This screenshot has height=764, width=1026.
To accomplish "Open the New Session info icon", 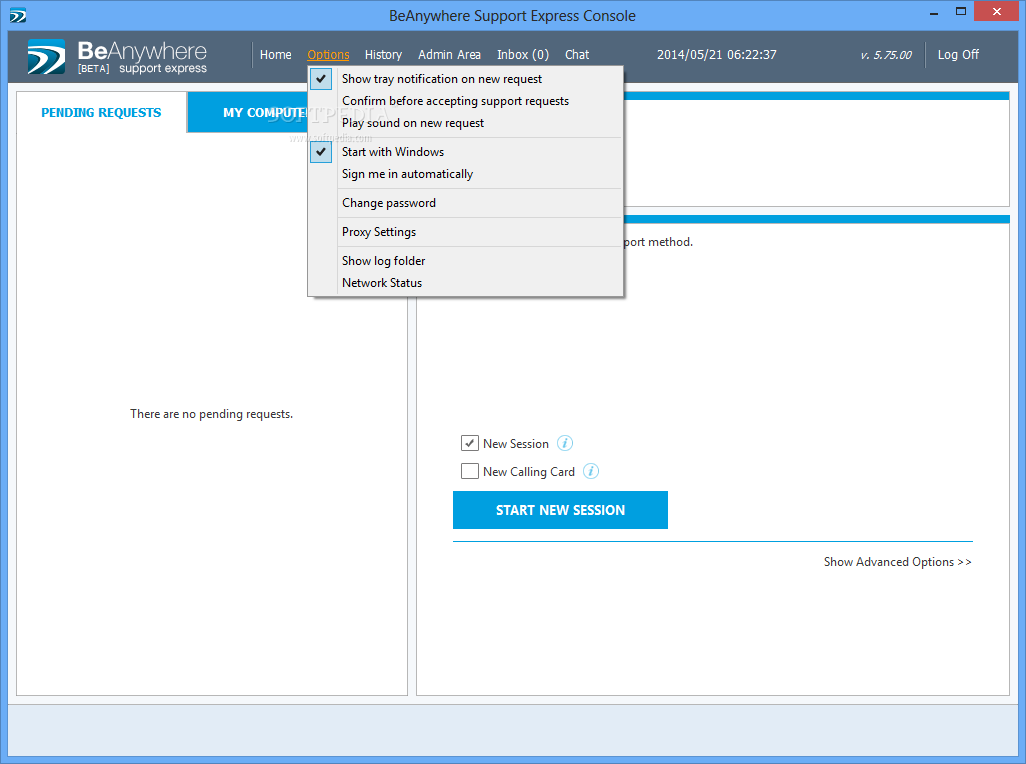I will (565, 443).
